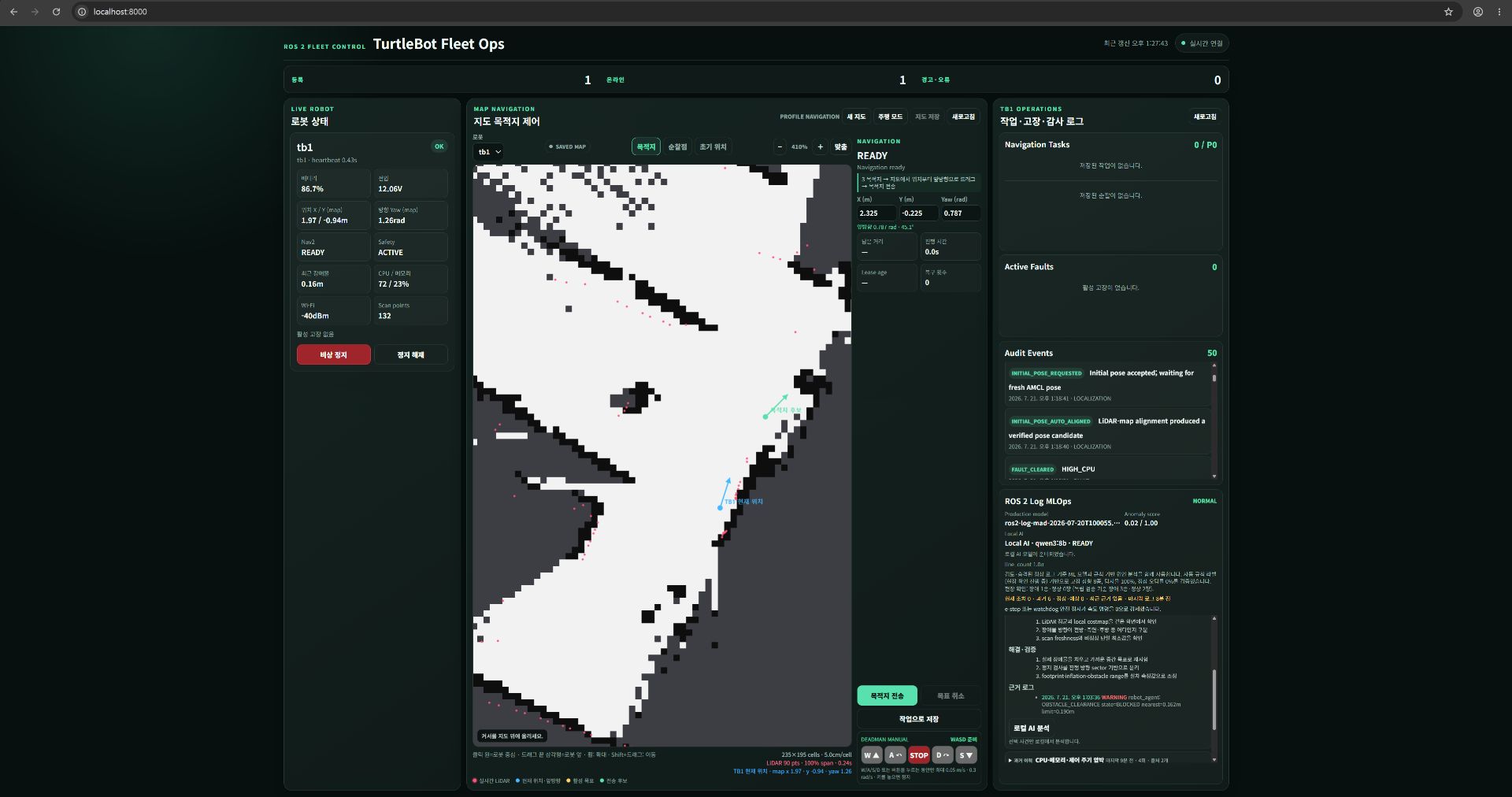Click the Navigation Tasks 0 / P0 counter
This screenshot has height=797, width=1512.
(1205, 145)
